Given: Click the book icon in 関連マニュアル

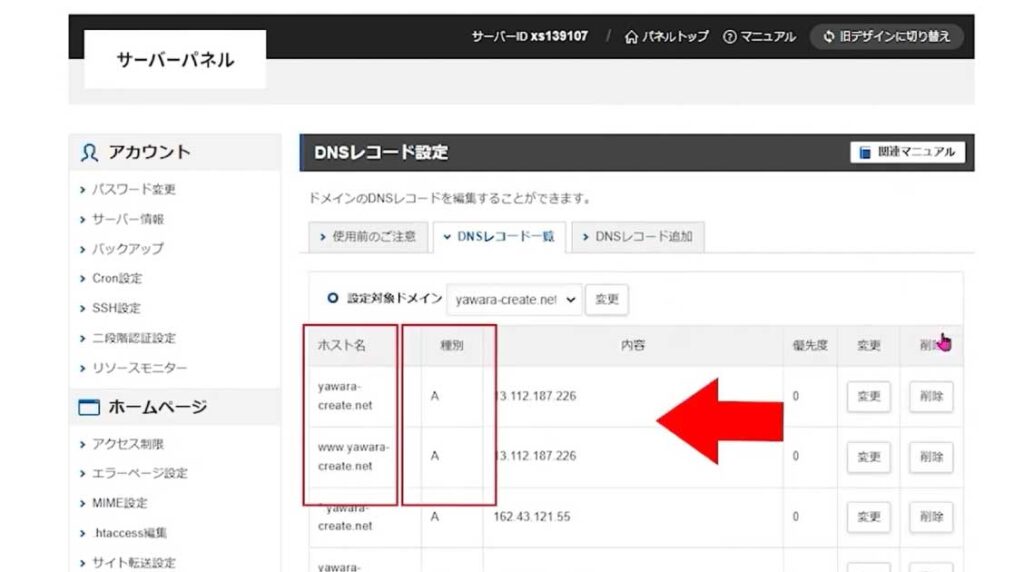Looking at the screenshot, I should click(865, 152).
